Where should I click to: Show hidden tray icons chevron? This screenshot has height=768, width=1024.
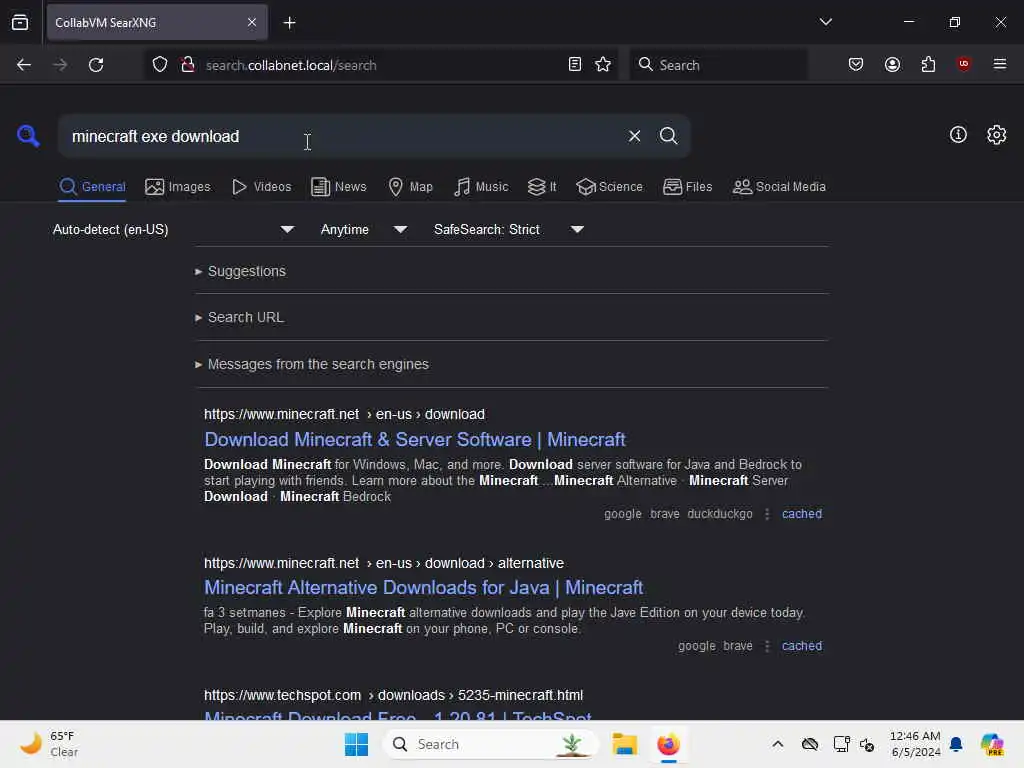point(777,744)
